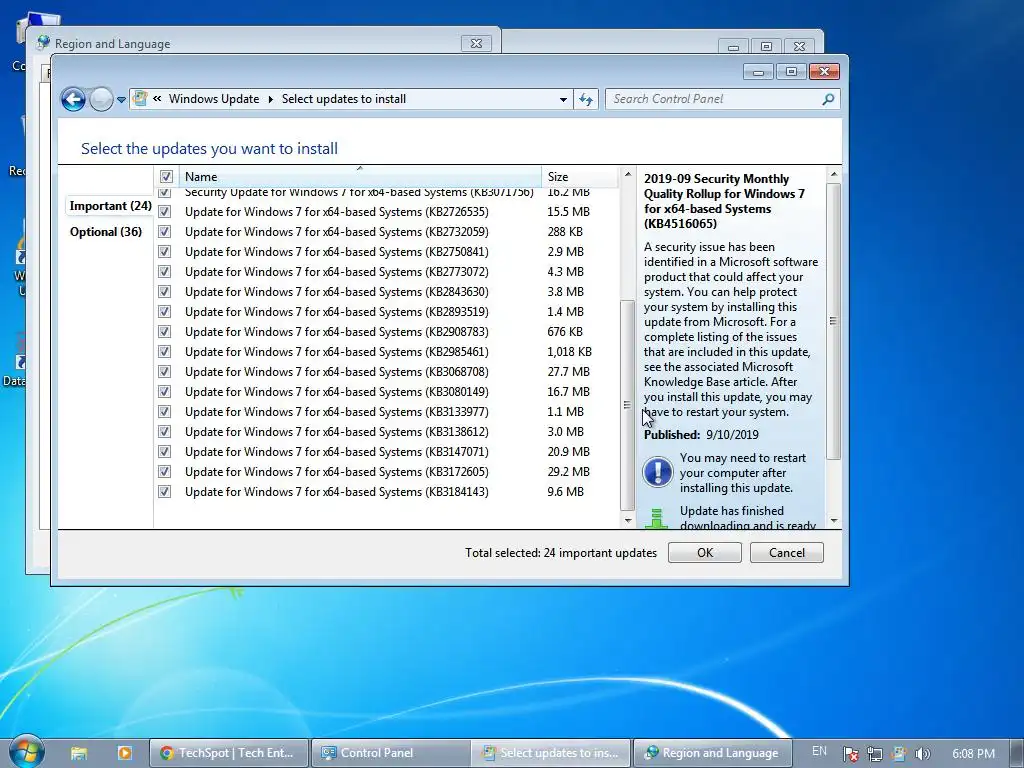The width and height of the screenshot is (1024, 768).
Task: Click the Windows Update address bar icon
Action: 140,99
